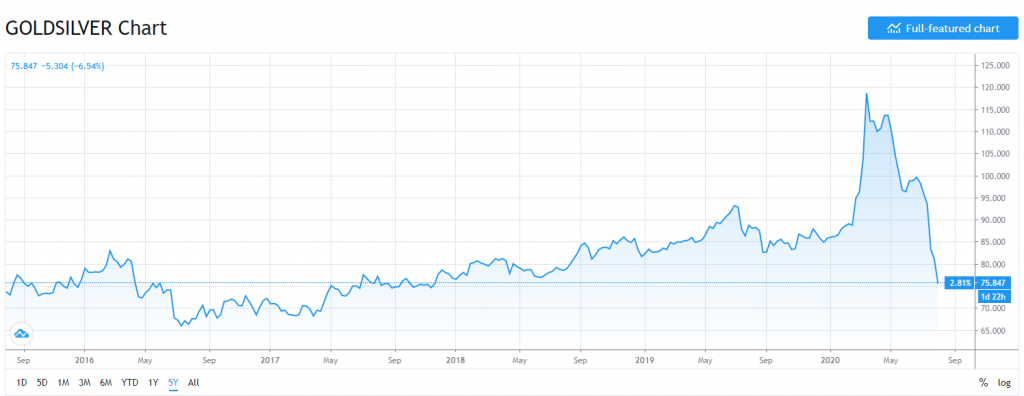Click the 125.000 price axis label
Viewport: 1024px width, 396px height.
point(996,65)
